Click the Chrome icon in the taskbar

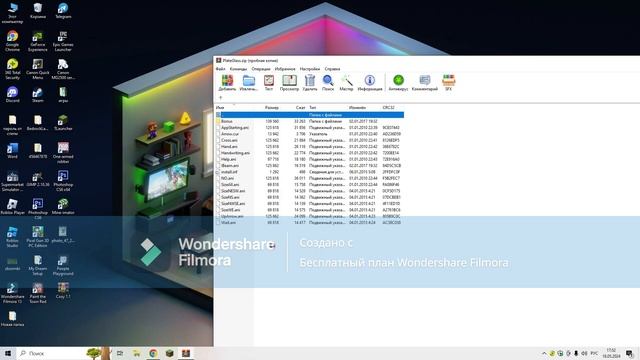pyautogui.click(x=153, y=353)
